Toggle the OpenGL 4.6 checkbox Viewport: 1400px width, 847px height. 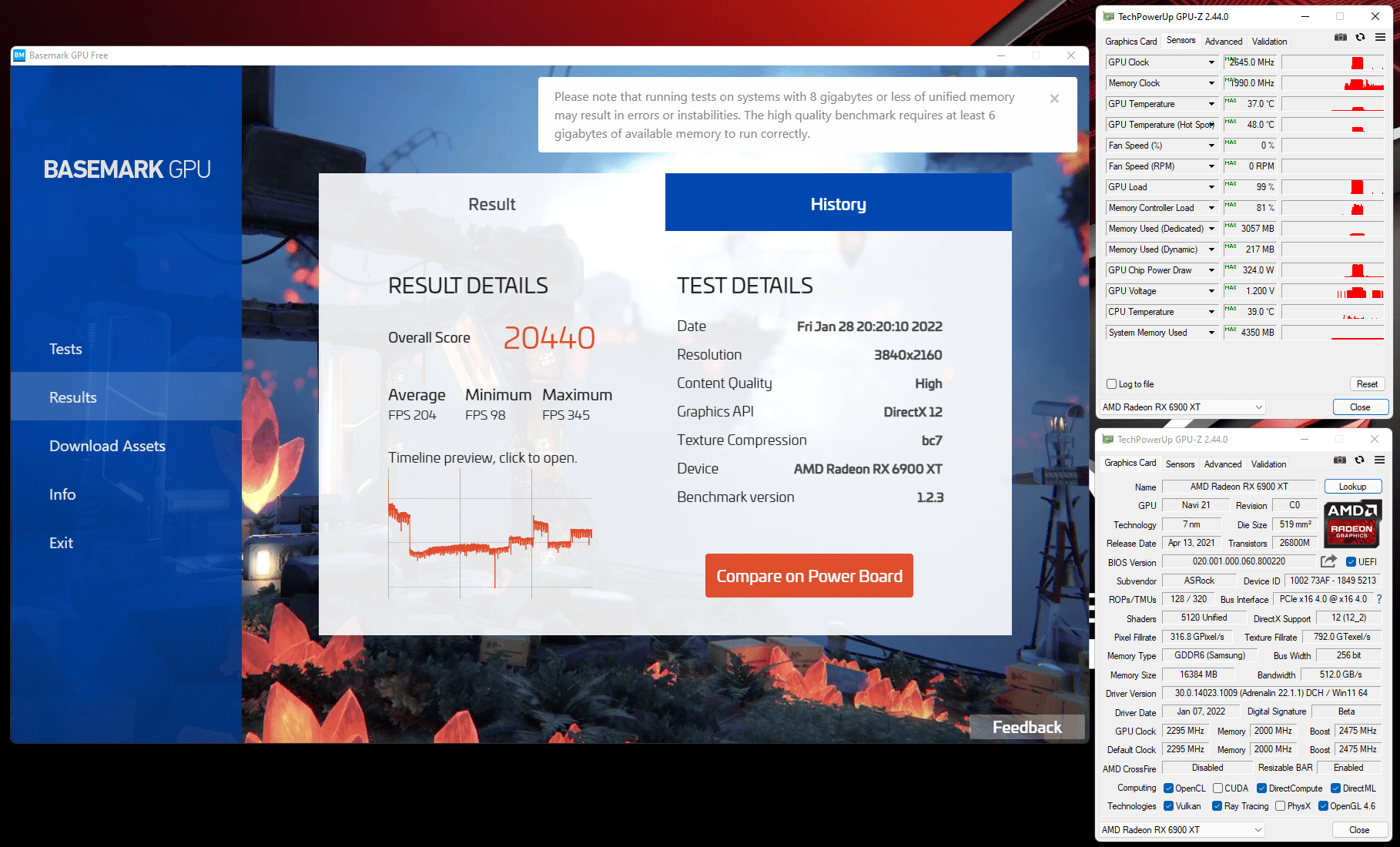pyautogui.click(x=1323, y=806)
